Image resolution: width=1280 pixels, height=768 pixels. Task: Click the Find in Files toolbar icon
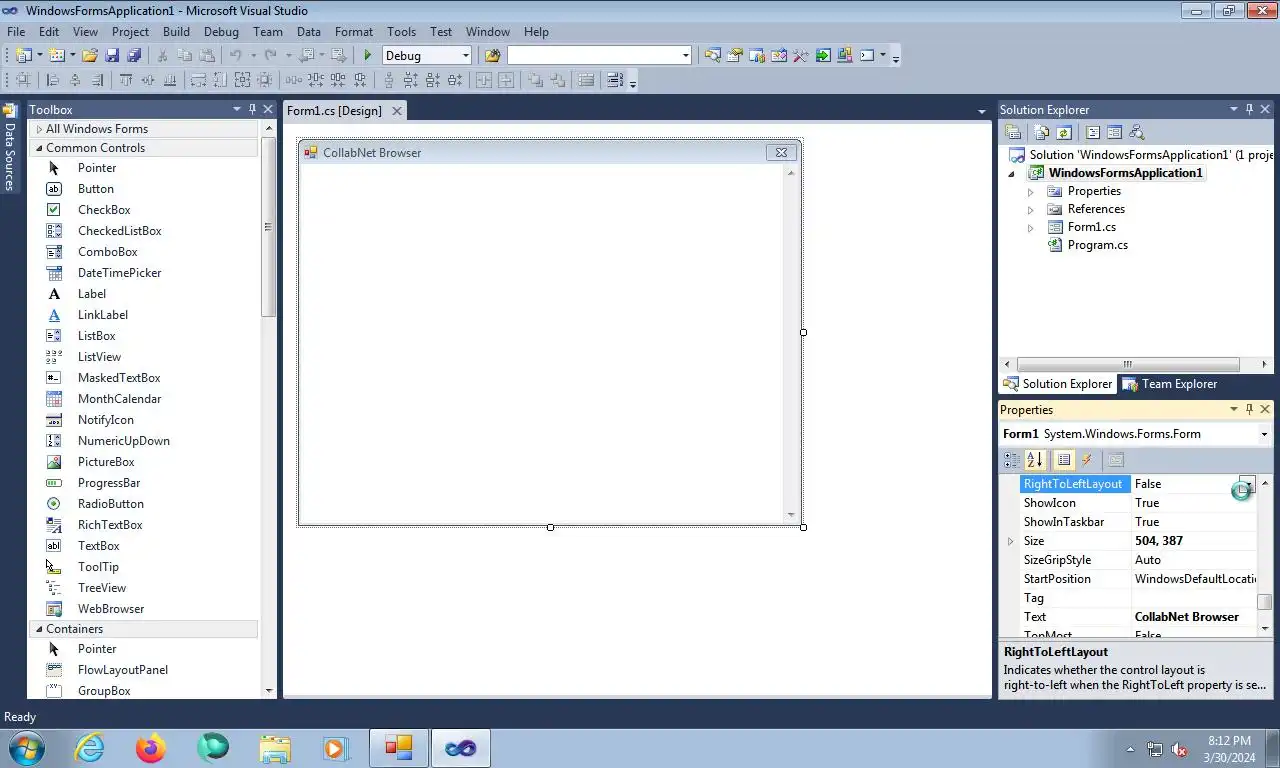pyautogui.click(x=492, y=56)
